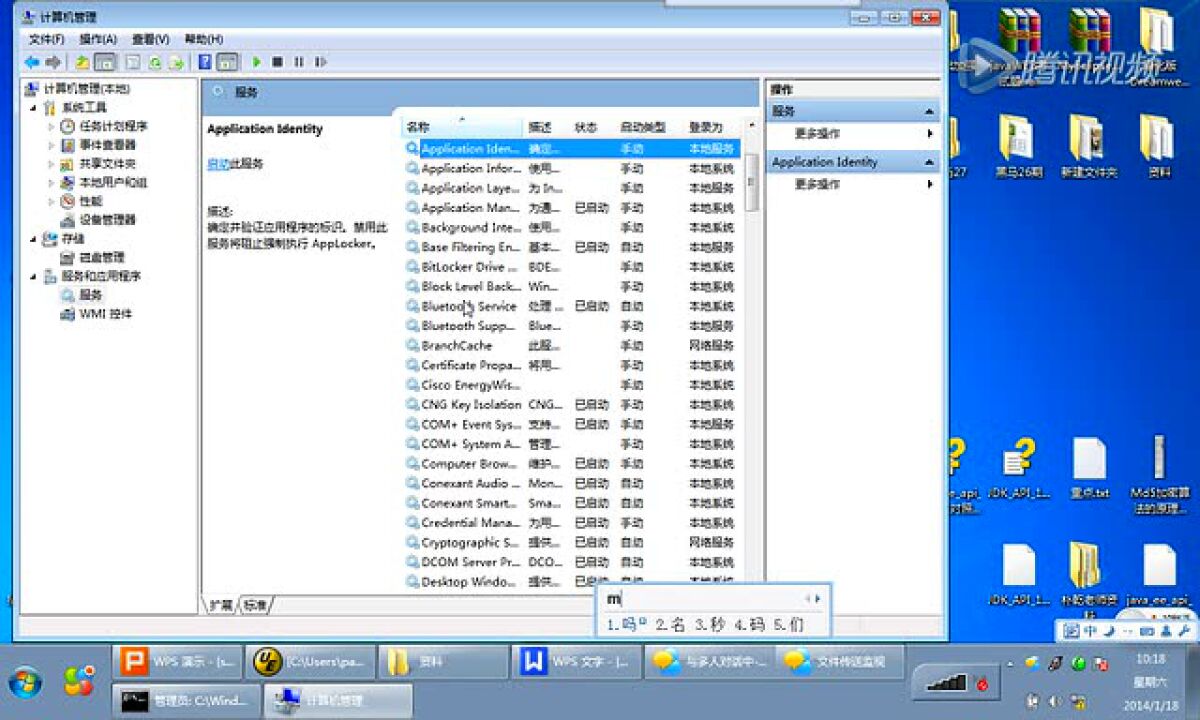Click the Back arrow in toolbar
Screen dimensions: 1200x720
[32, 62]
